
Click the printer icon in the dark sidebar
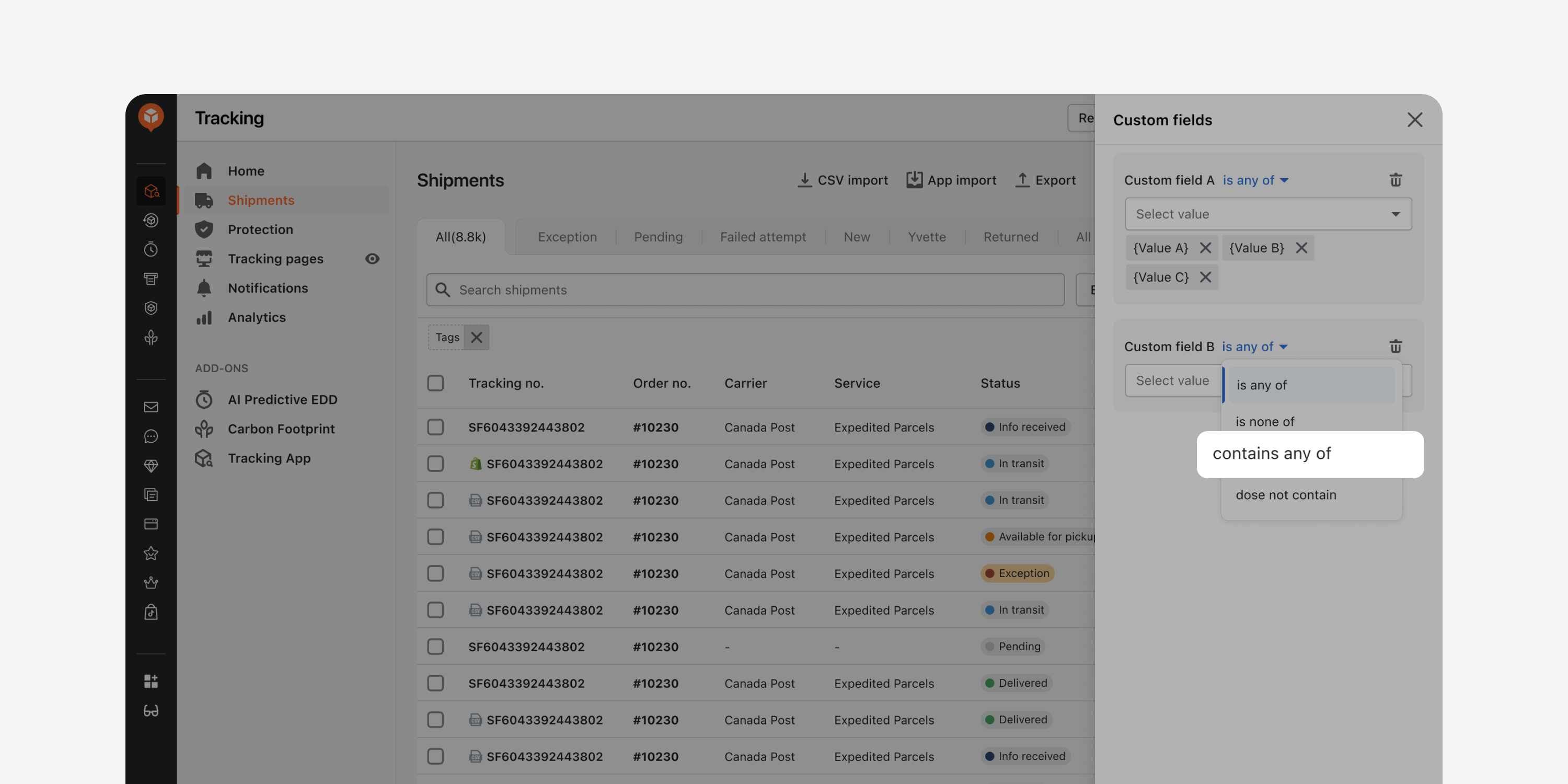(x=151, y=279)
